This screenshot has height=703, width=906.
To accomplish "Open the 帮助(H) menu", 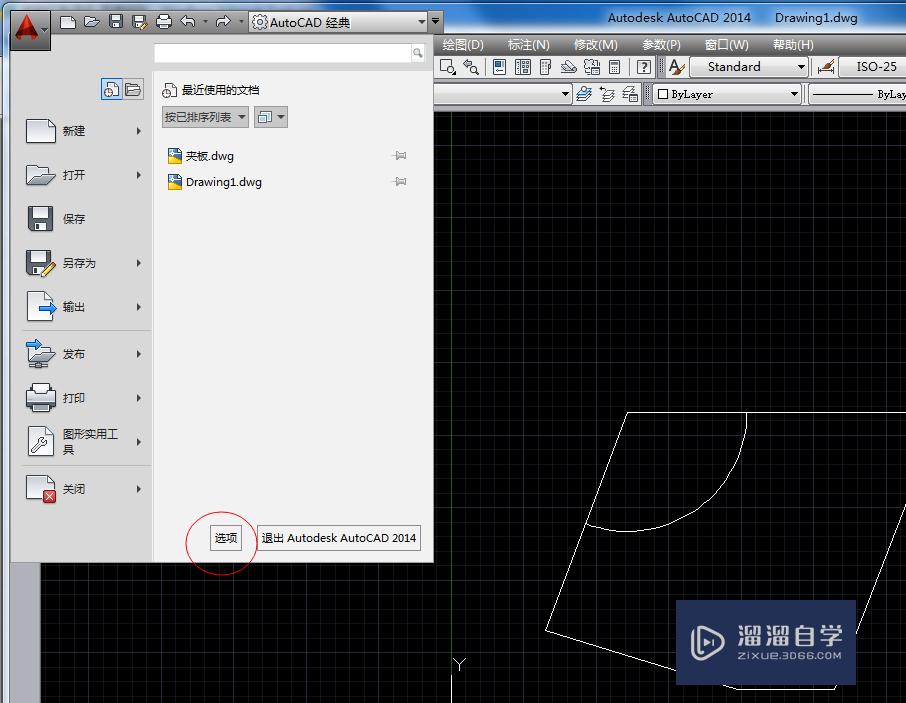I will tap(793, 44).
